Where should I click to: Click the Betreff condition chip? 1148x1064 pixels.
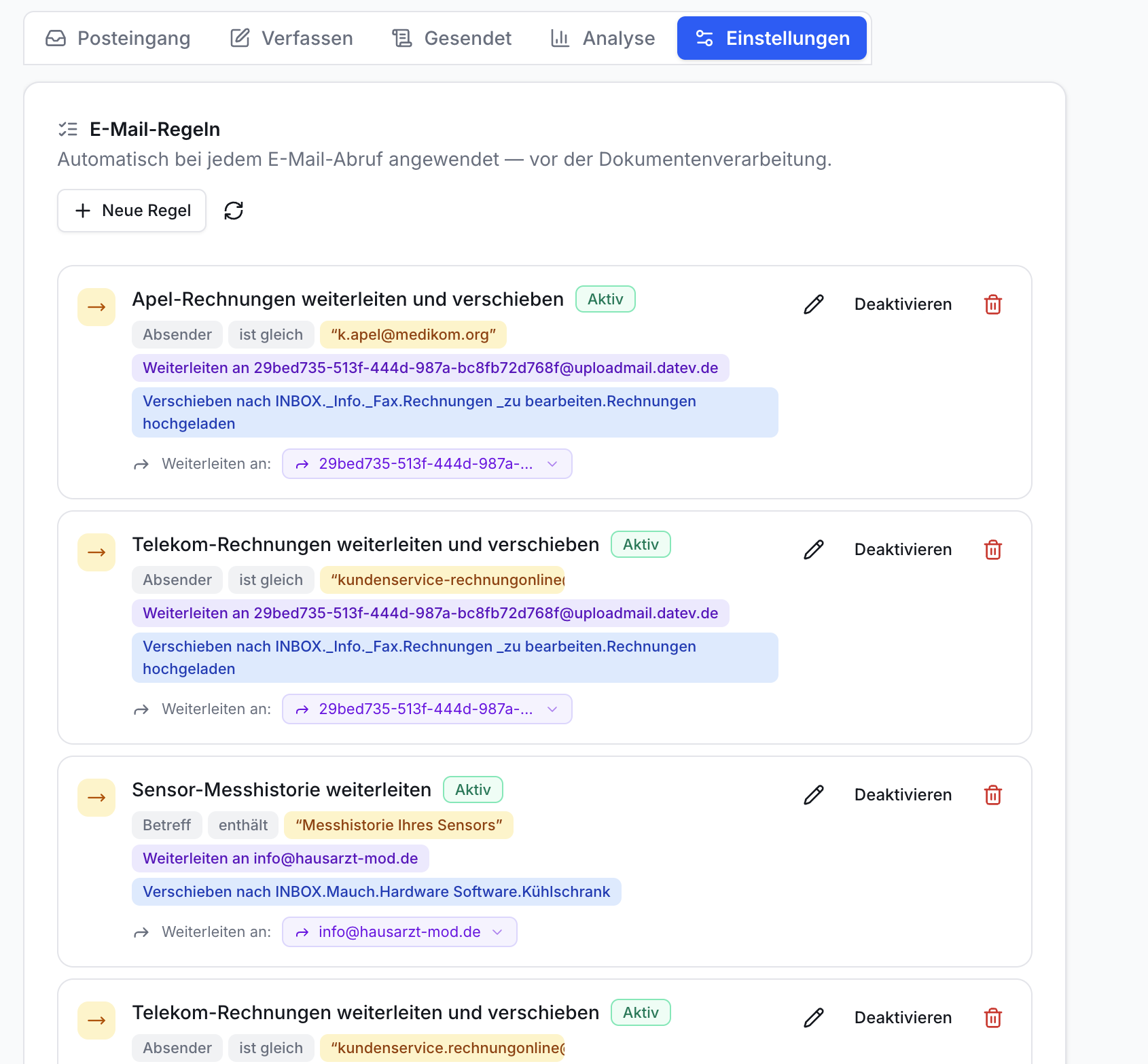pyautogui.click(x=166, y=825)
